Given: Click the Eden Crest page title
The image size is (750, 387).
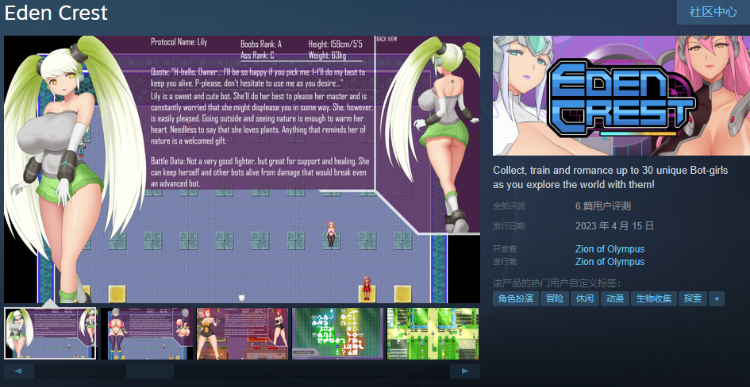Looking at the screenshot, I should click(56, 13).
